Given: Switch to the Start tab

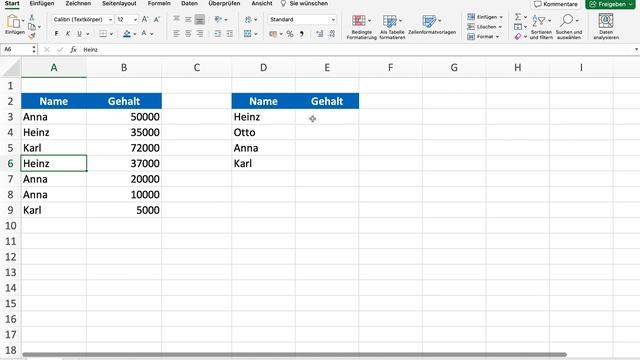Looking at the screenshot, I should tap(12, 3).
